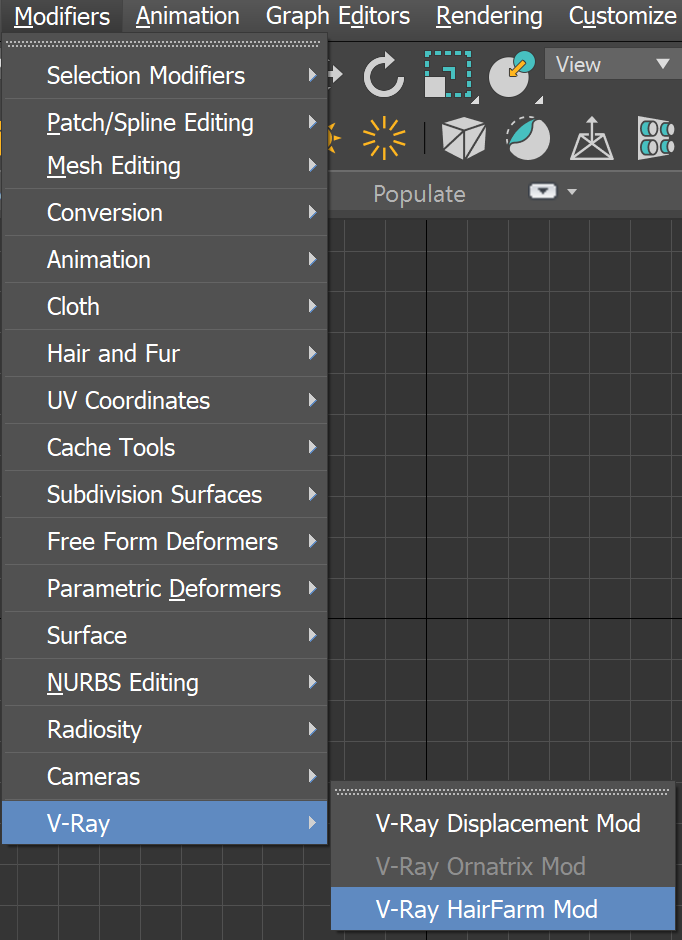The height and width of the screenshot is (940, 682).
Task: Click the teal sphere material icon
Action: [527, 139]
